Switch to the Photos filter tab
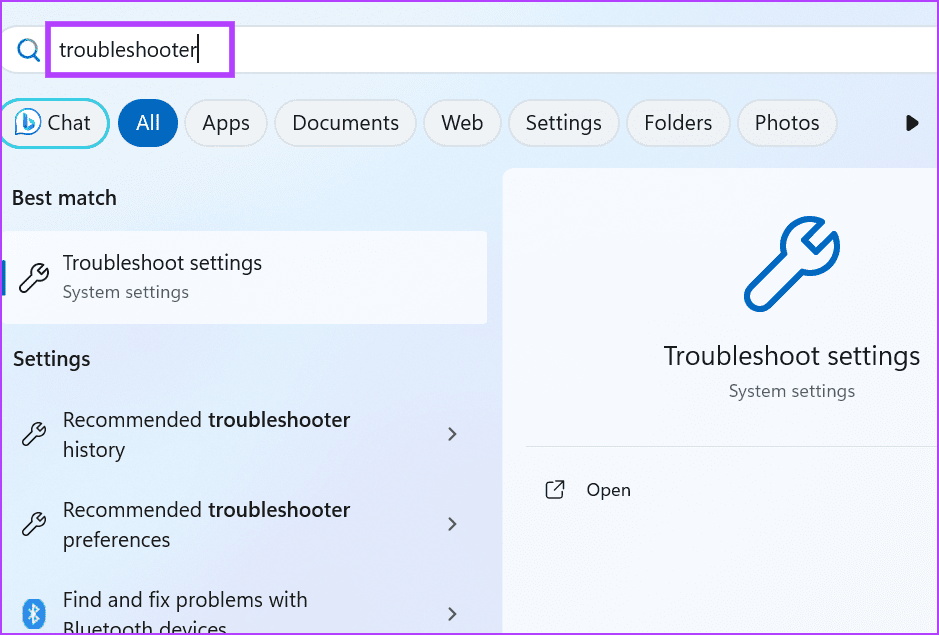This screenshot has height=635, width=939. 787,123
